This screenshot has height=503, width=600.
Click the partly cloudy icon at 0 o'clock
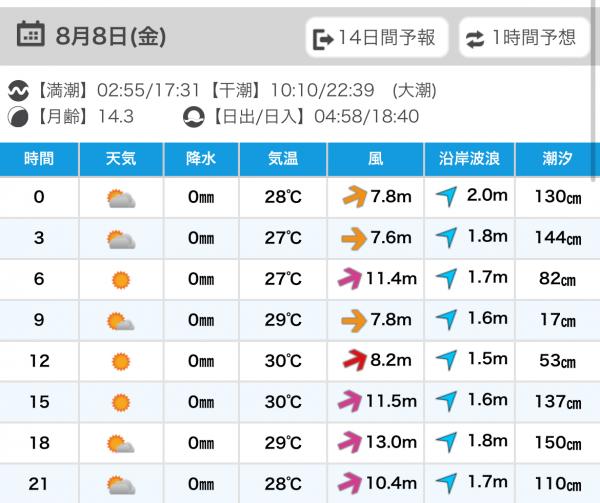[x=121, y=199]
